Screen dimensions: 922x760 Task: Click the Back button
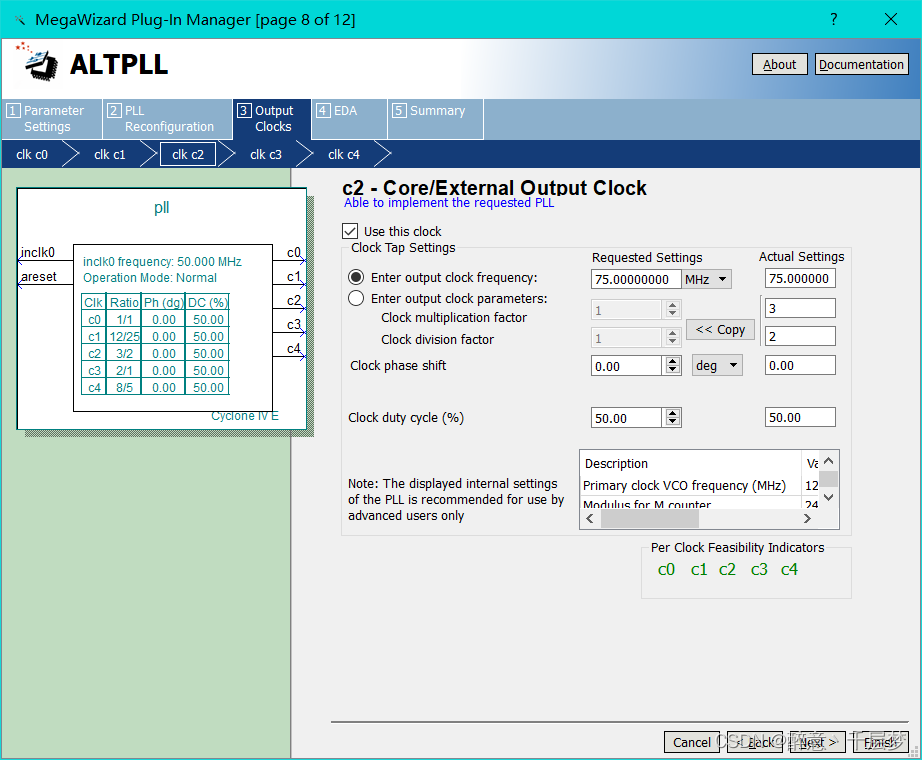(x=755, y=742)
